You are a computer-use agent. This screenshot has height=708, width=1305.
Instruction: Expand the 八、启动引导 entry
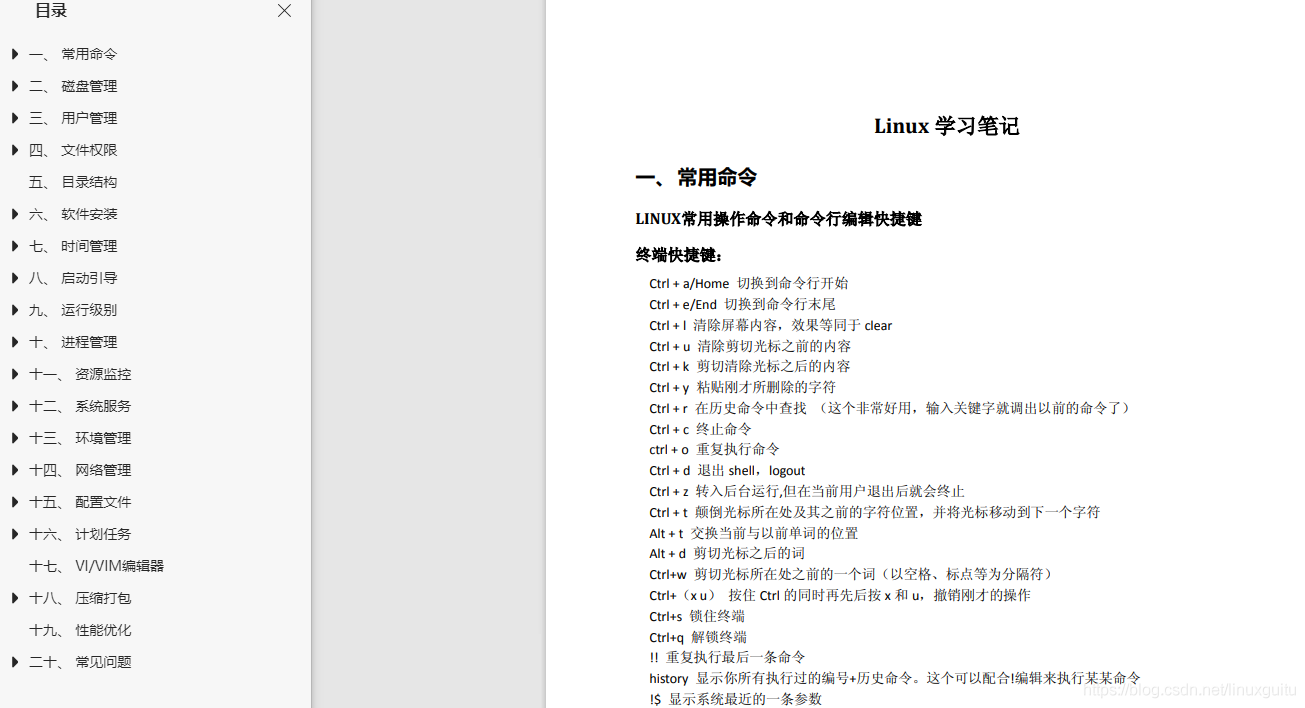pos(14,277)
